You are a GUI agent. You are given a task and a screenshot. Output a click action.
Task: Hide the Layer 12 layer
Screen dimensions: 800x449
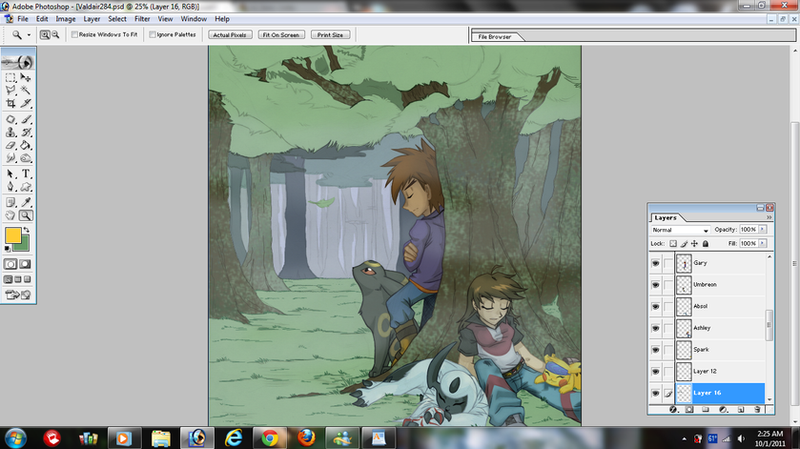coord(655,371)
